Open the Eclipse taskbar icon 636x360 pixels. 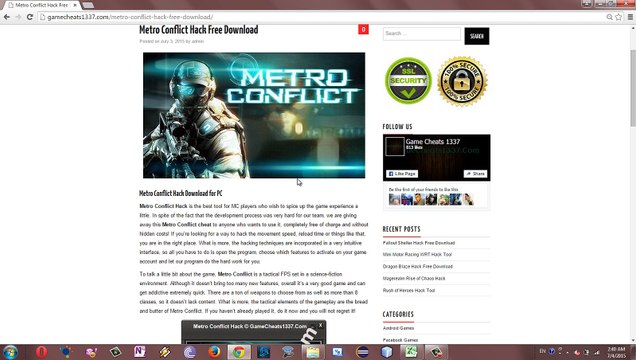click(362, 352)
